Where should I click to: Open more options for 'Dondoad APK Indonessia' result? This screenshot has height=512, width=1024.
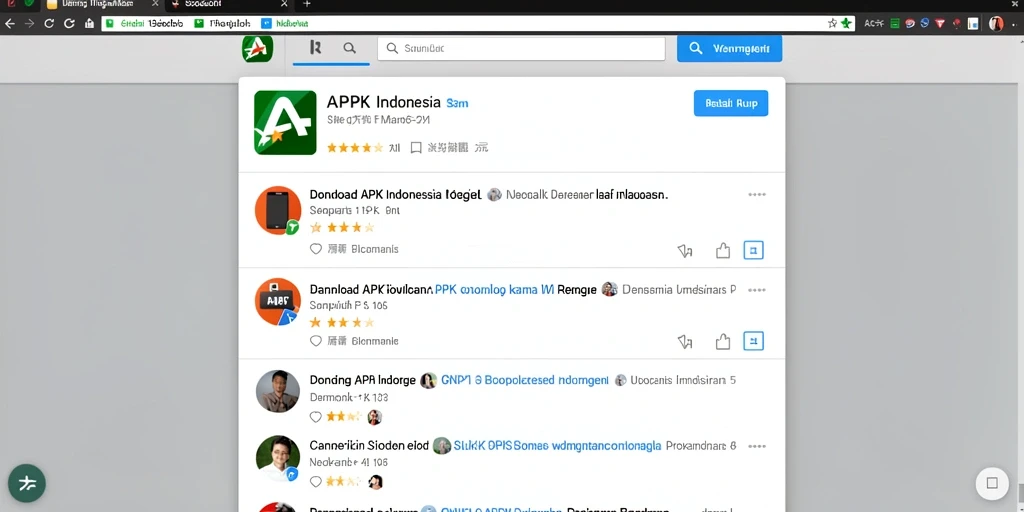pos(757,195)
